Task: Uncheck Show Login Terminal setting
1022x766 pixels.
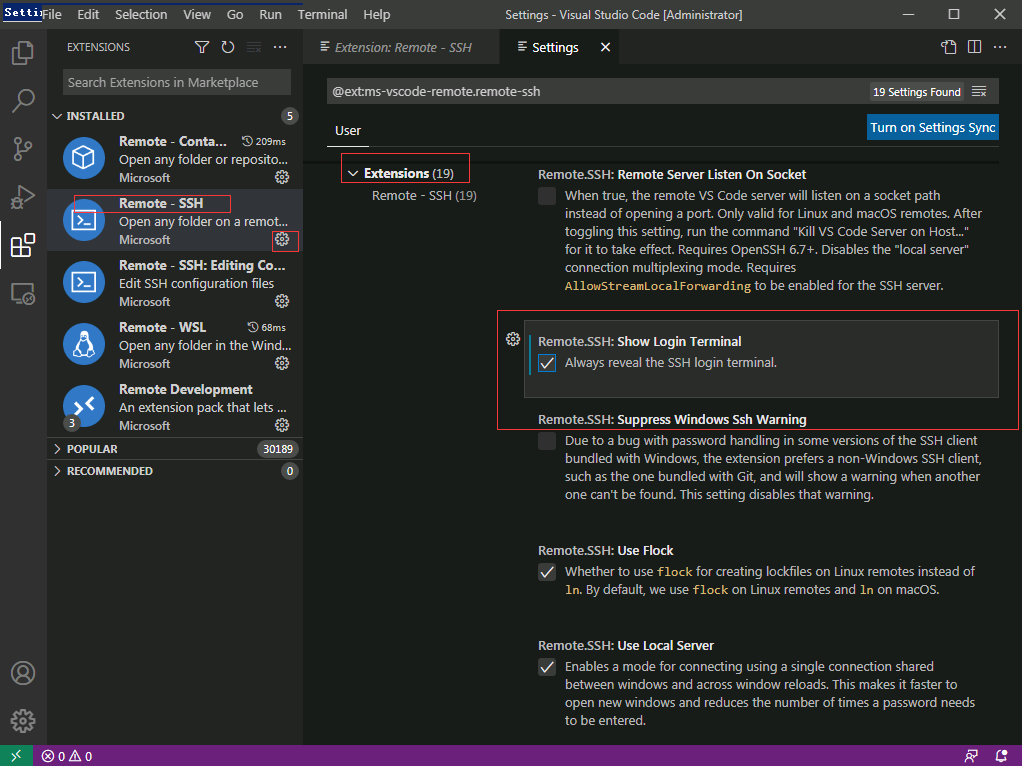Action: click(x=547, y=363)
